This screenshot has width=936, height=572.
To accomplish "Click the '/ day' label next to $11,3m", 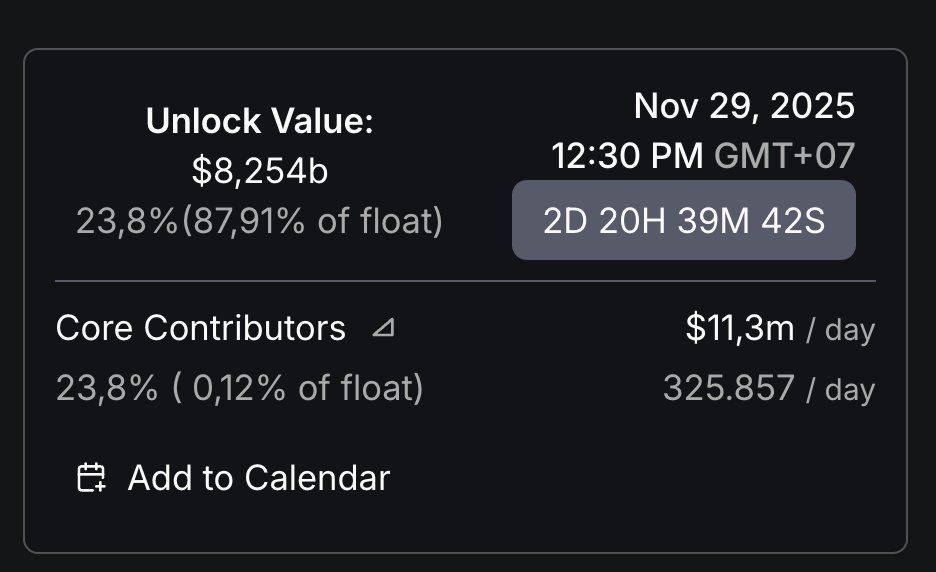I will [x=840, y=329].
